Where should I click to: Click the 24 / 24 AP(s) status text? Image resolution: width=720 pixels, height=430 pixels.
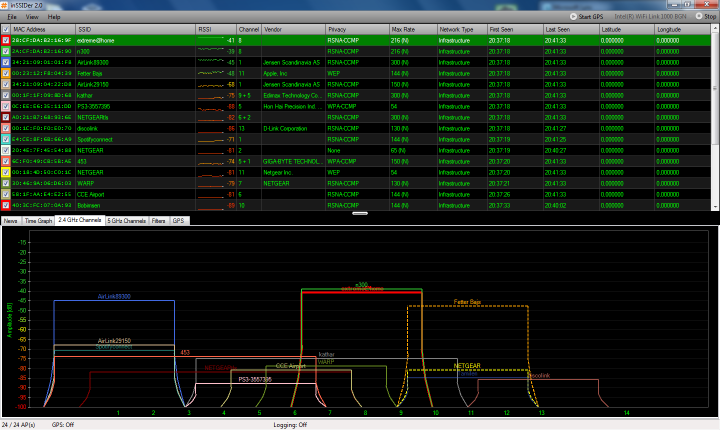pyautogui.click(x=18, y=425)
